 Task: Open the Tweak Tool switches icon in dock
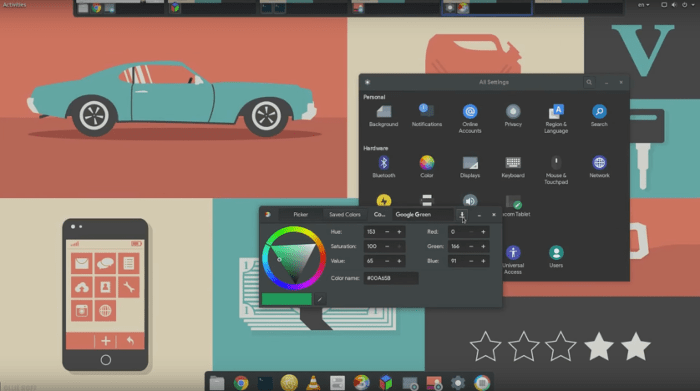[x=338, y=383]
